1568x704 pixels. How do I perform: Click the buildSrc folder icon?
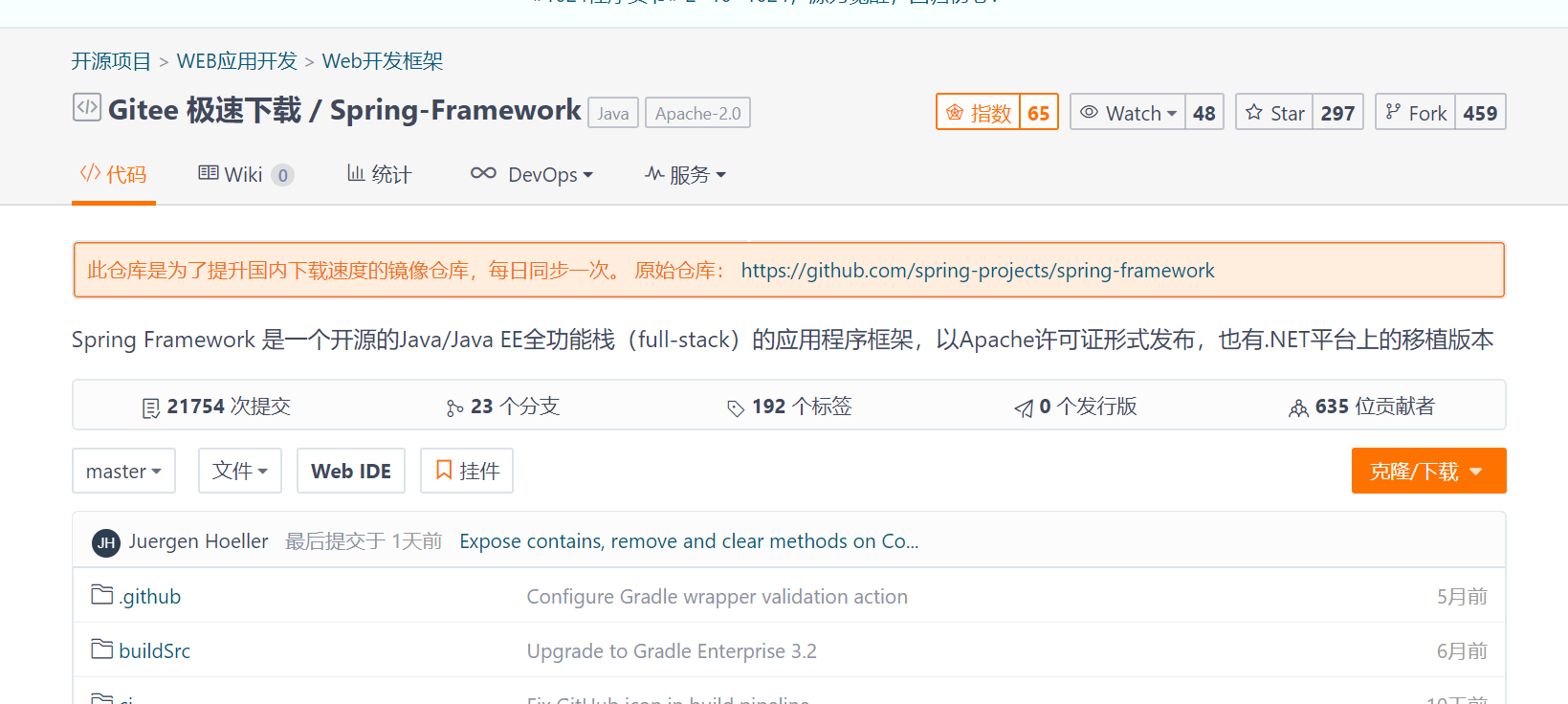pos(102,649)
